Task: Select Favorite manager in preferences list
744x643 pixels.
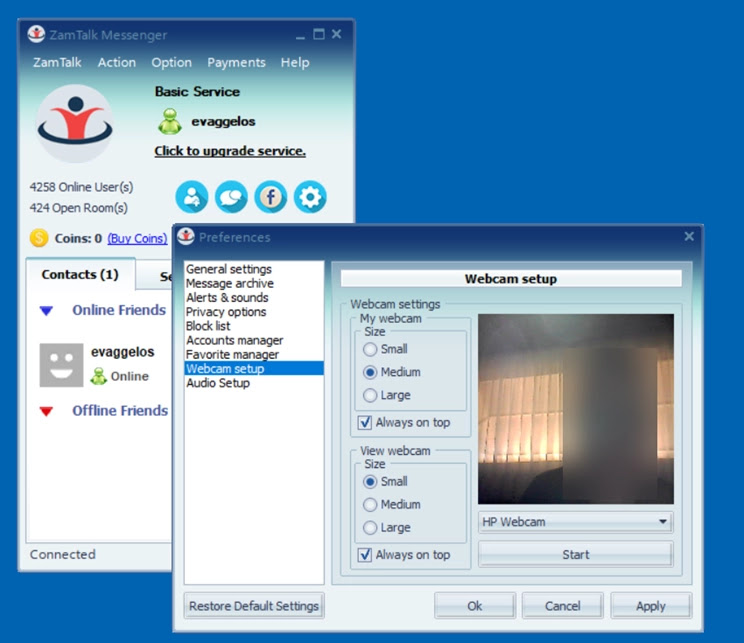Action: click(254, 354)
